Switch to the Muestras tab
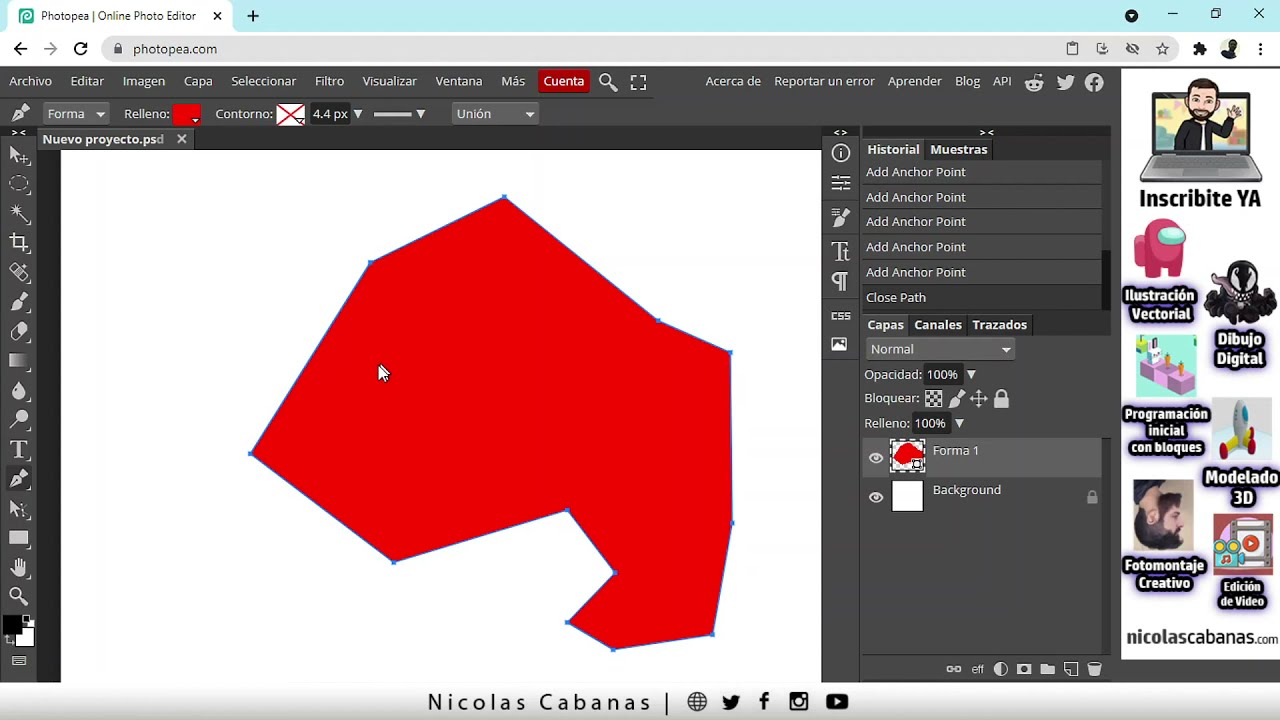This screenshot has height=720, width=1280. coord(959,150)
